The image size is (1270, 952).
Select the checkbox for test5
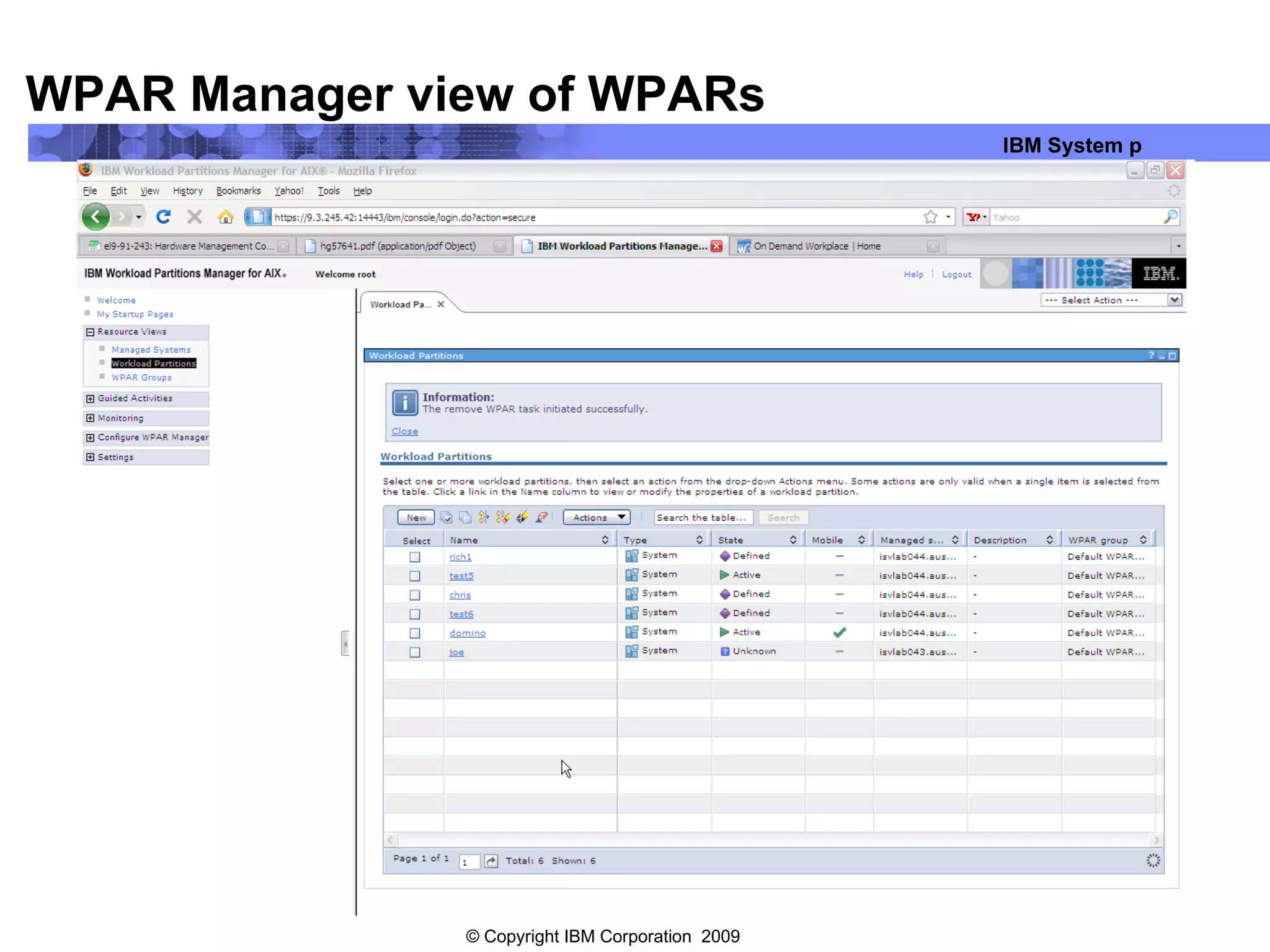pos(415,576)
